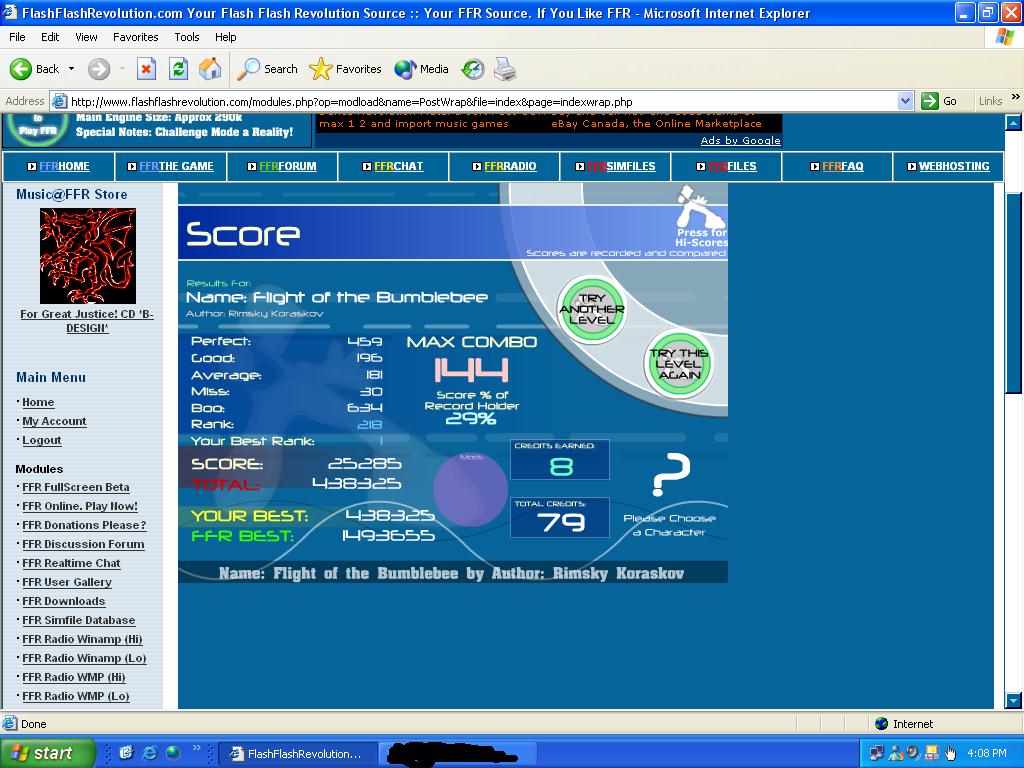This screenshot has width=1024, height=768.
Task: Click the page's vertical scrollbar thumb
Action: (1013, 293)
